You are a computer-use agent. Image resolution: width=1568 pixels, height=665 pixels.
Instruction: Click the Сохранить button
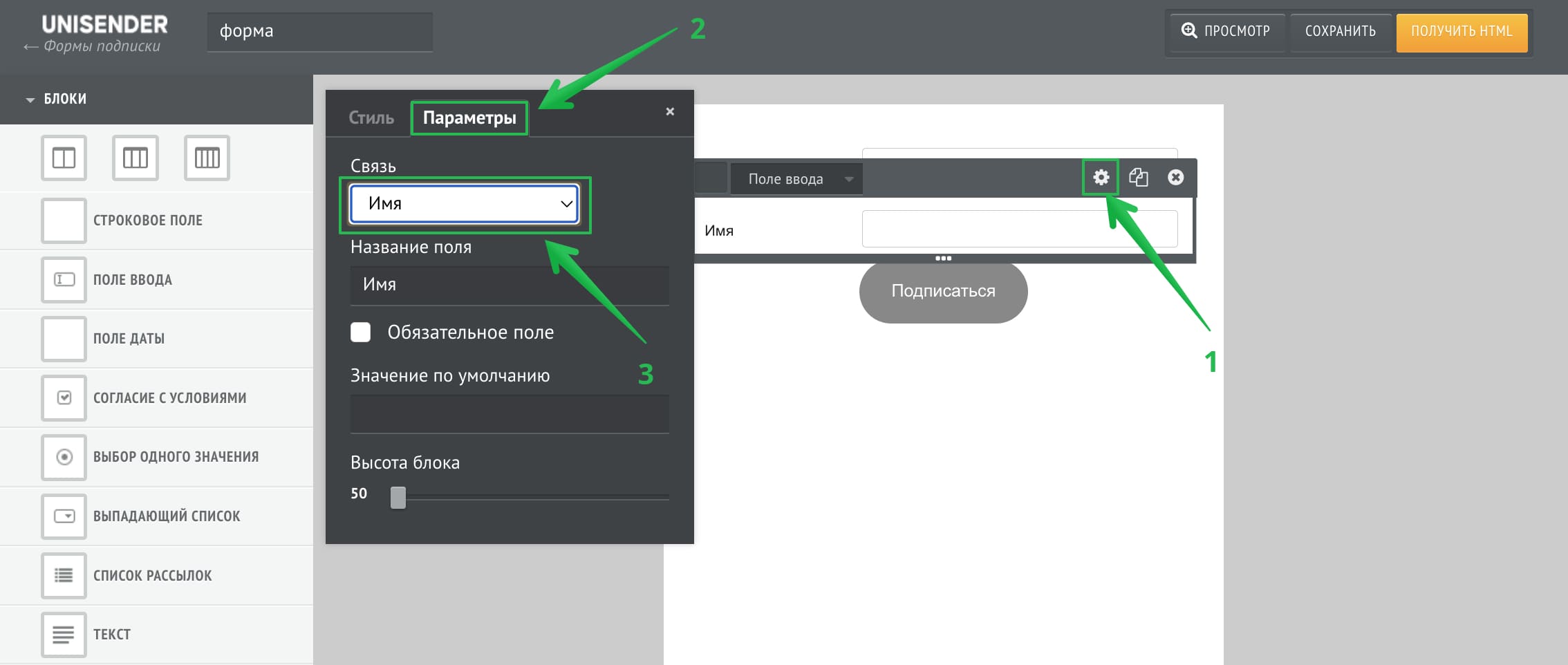(1340, 31)
